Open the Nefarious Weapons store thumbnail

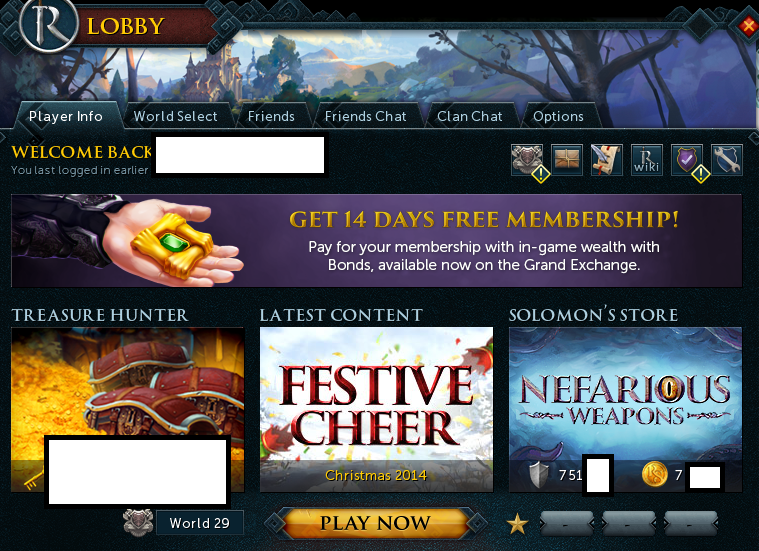tap(625, 410)
